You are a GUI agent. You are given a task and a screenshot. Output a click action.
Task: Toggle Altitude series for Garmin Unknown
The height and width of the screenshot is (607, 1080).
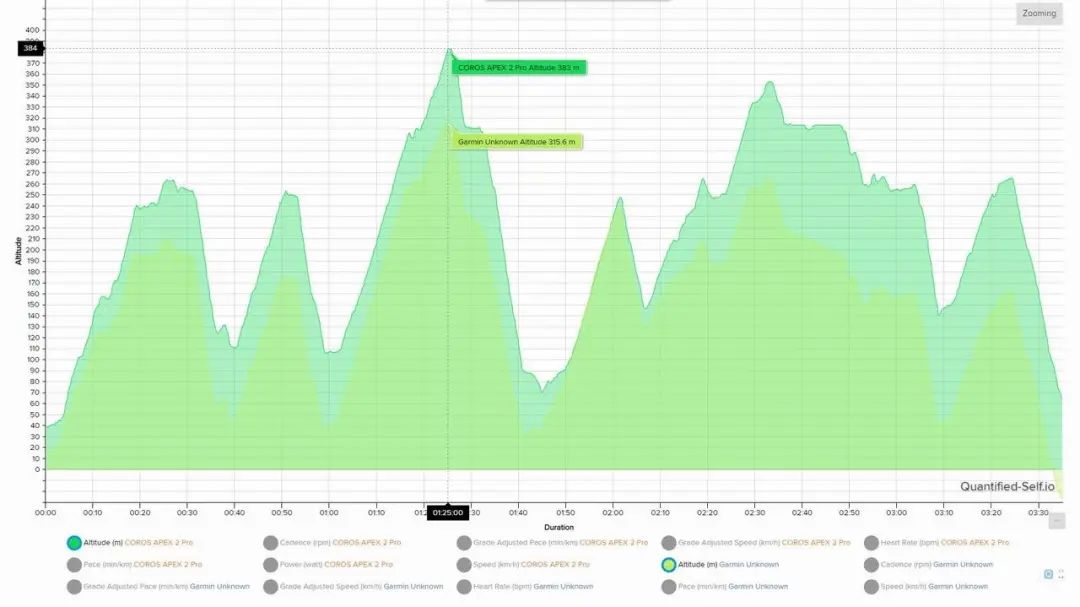point(668,565)
